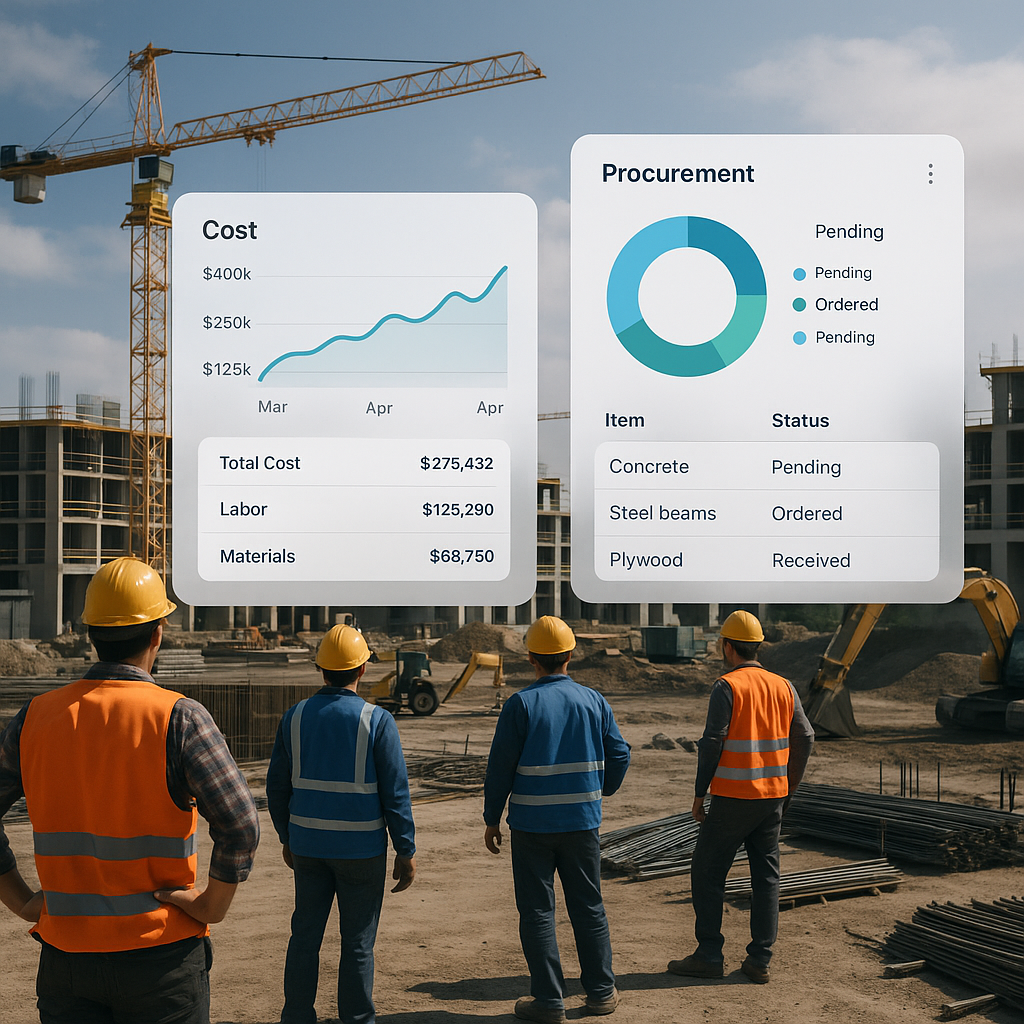Select the Materials row label

click(257, 556)
